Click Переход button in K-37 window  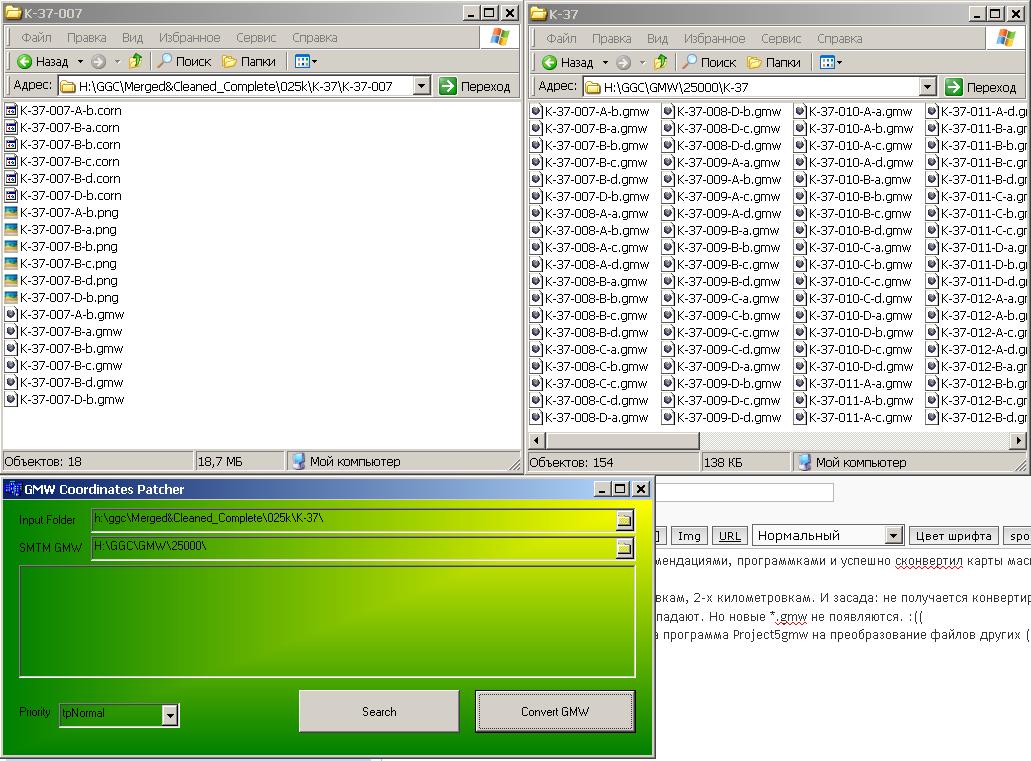pyautogui.click(x=980, y=87)
